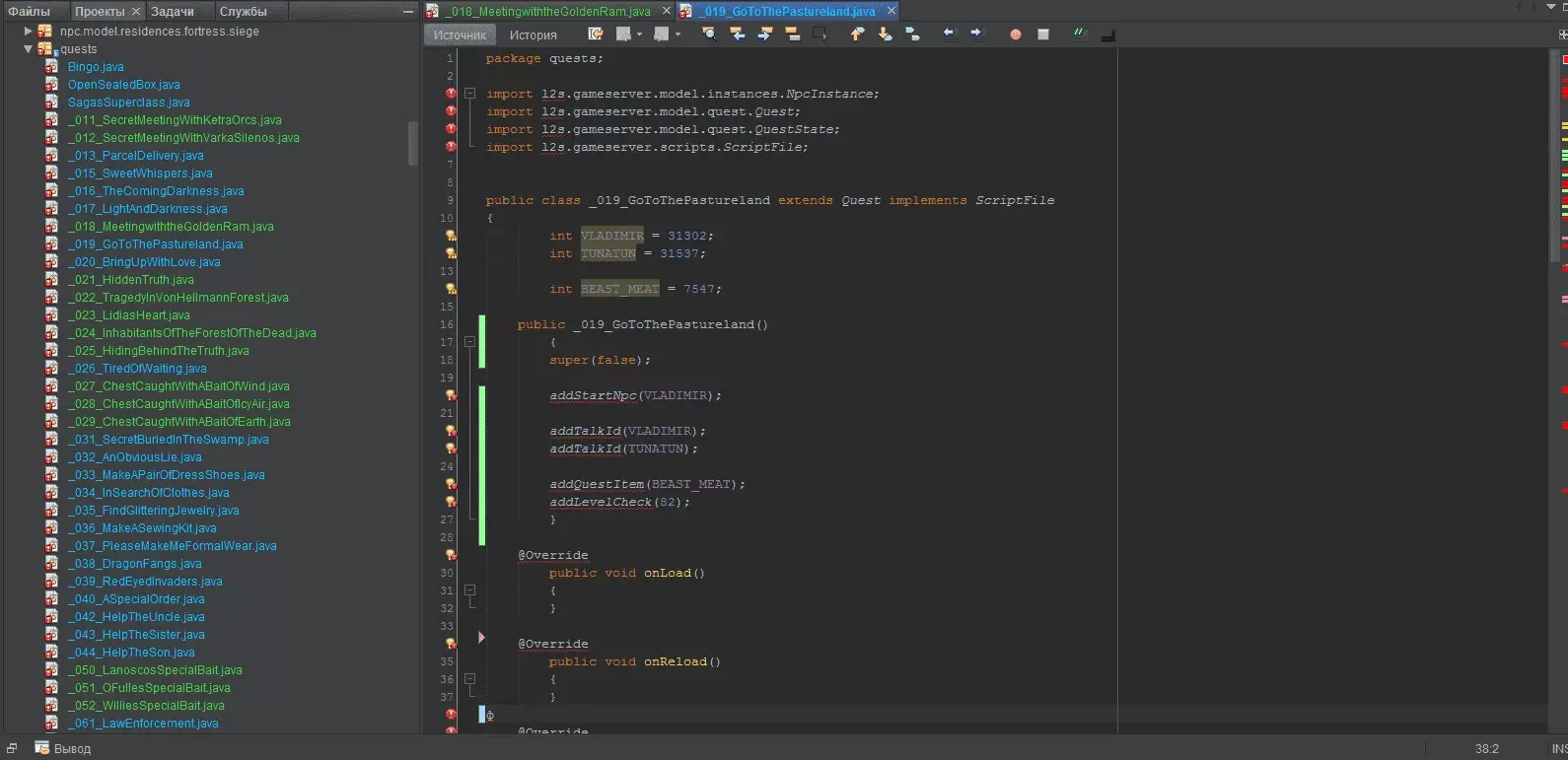Click Java file icon of OpenSealedBox.java
The width and height of the screenshot is (1568, 760).
51,85
